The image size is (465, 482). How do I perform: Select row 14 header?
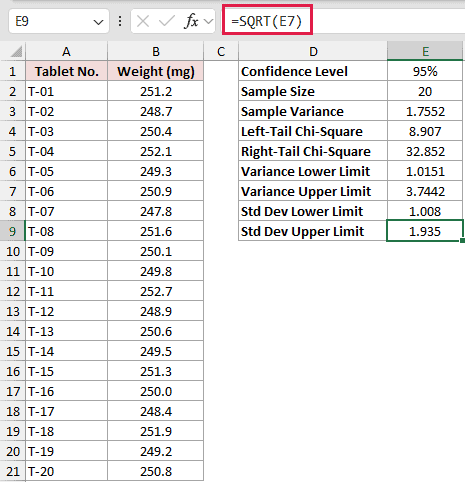[x=13, y=331]
